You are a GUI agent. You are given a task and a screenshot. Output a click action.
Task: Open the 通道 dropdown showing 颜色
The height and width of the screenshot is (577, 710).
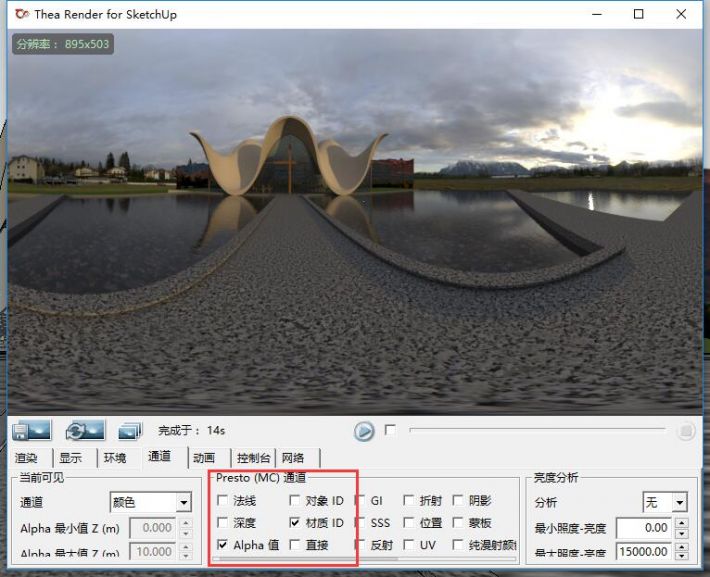pyautogui.click(x=151, y=502)
